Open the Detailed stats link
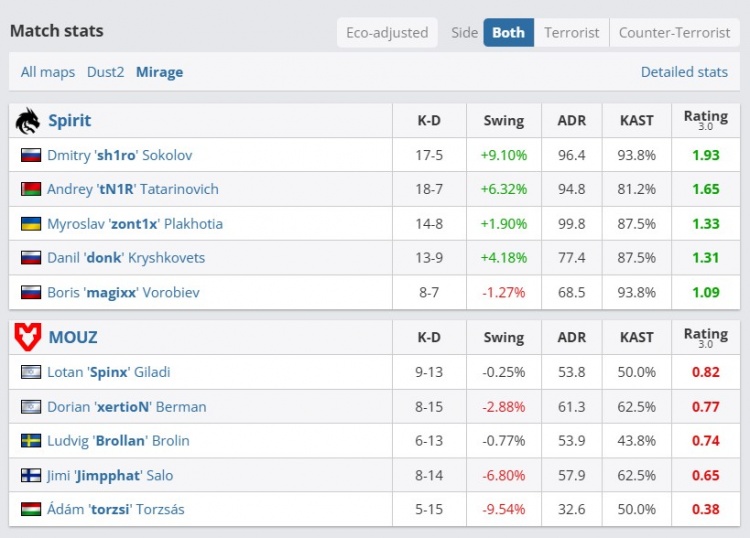The width and height of the screenshot is (750, 538). coord(684,72)
